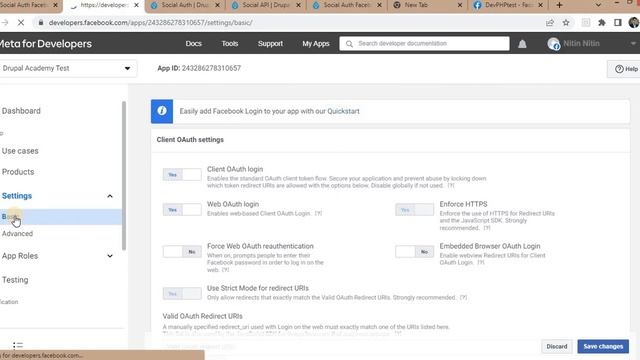This screenshot has width=640, height=360.
Task: Open the browser extensions puzzle icon
Action: pos(602,23)
